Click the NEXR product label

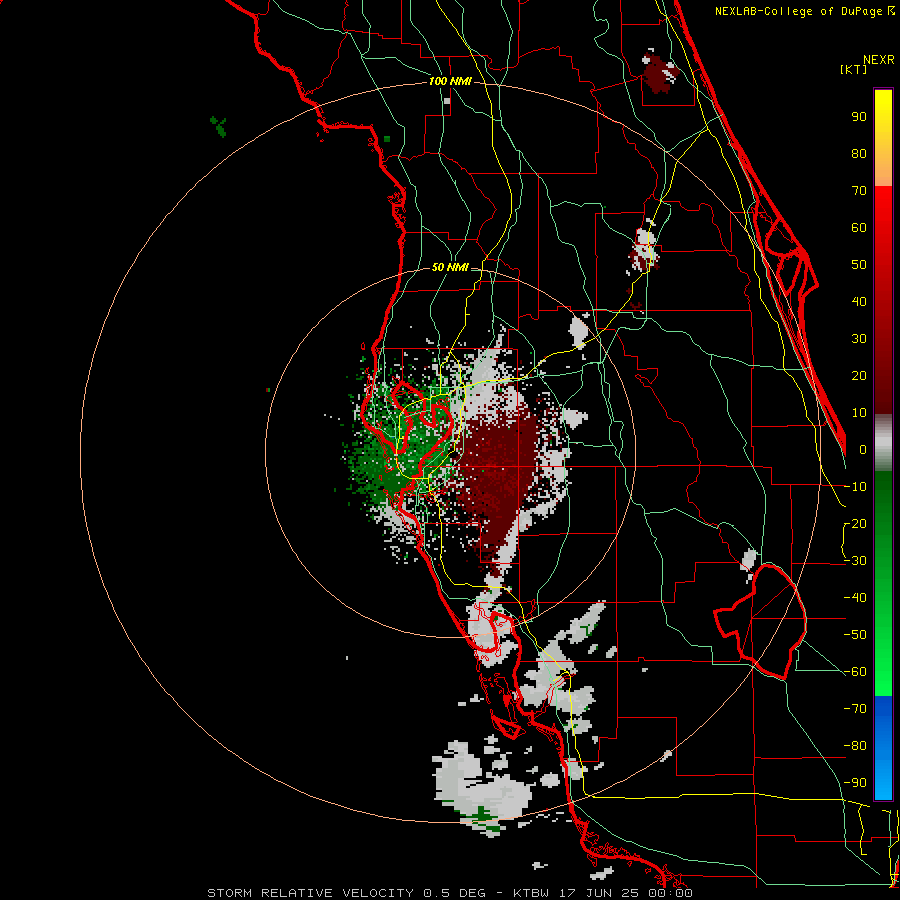pyautogui.click(x=879, y=60)
